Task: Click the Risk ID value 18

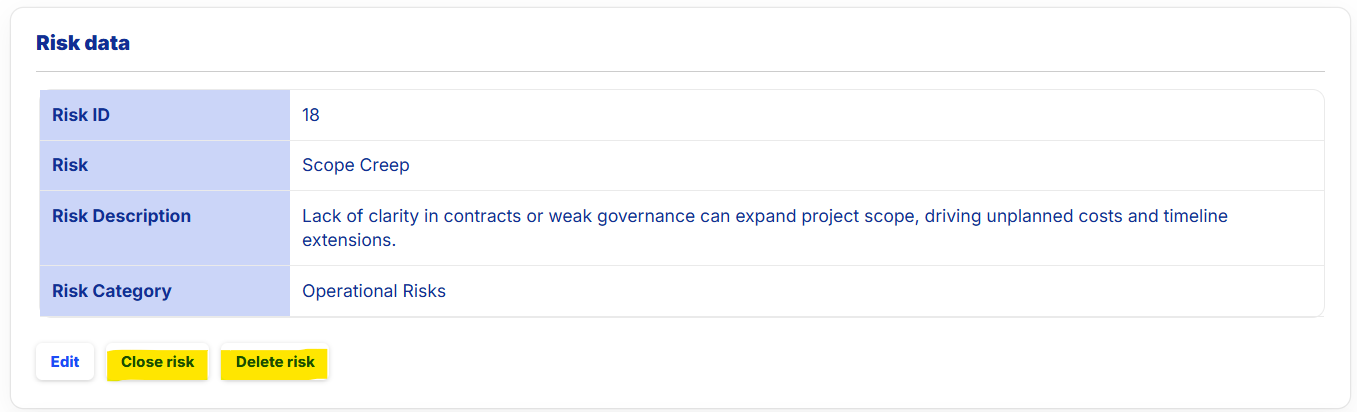Action: coord(311,115)
